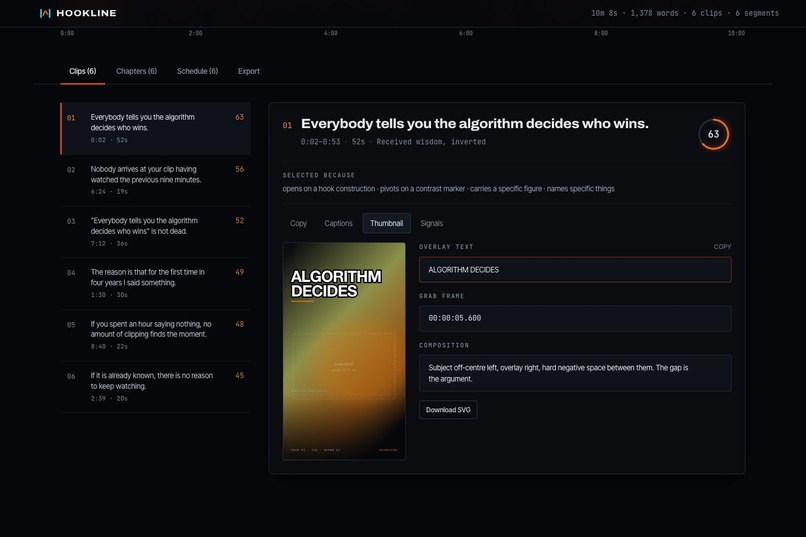This screenshot has width=806, height=537.
Task: Select the Copy sub-tab
Action: pos(298,224)
